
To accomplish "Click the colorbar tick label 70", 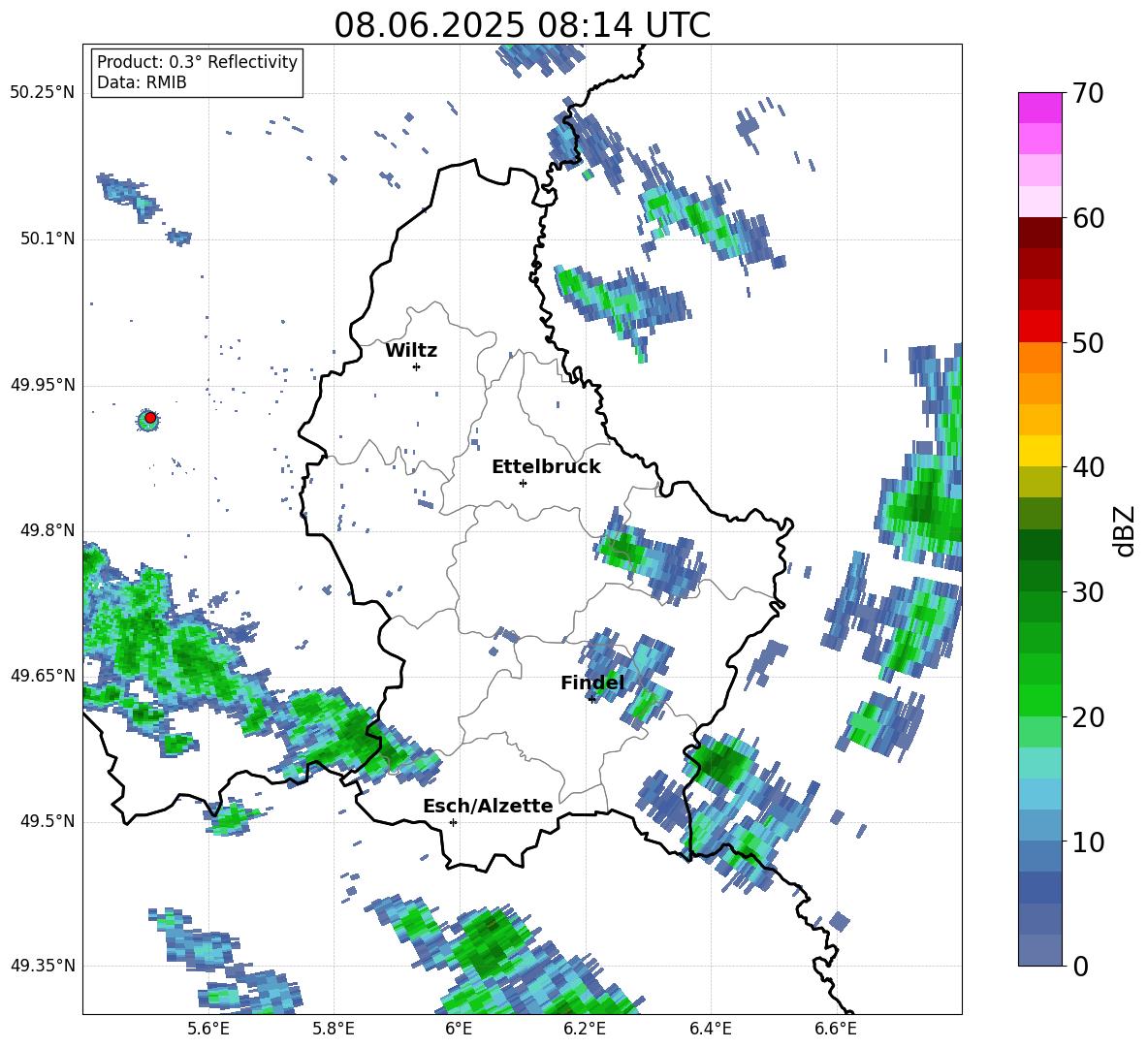I will pos(1088,94).
